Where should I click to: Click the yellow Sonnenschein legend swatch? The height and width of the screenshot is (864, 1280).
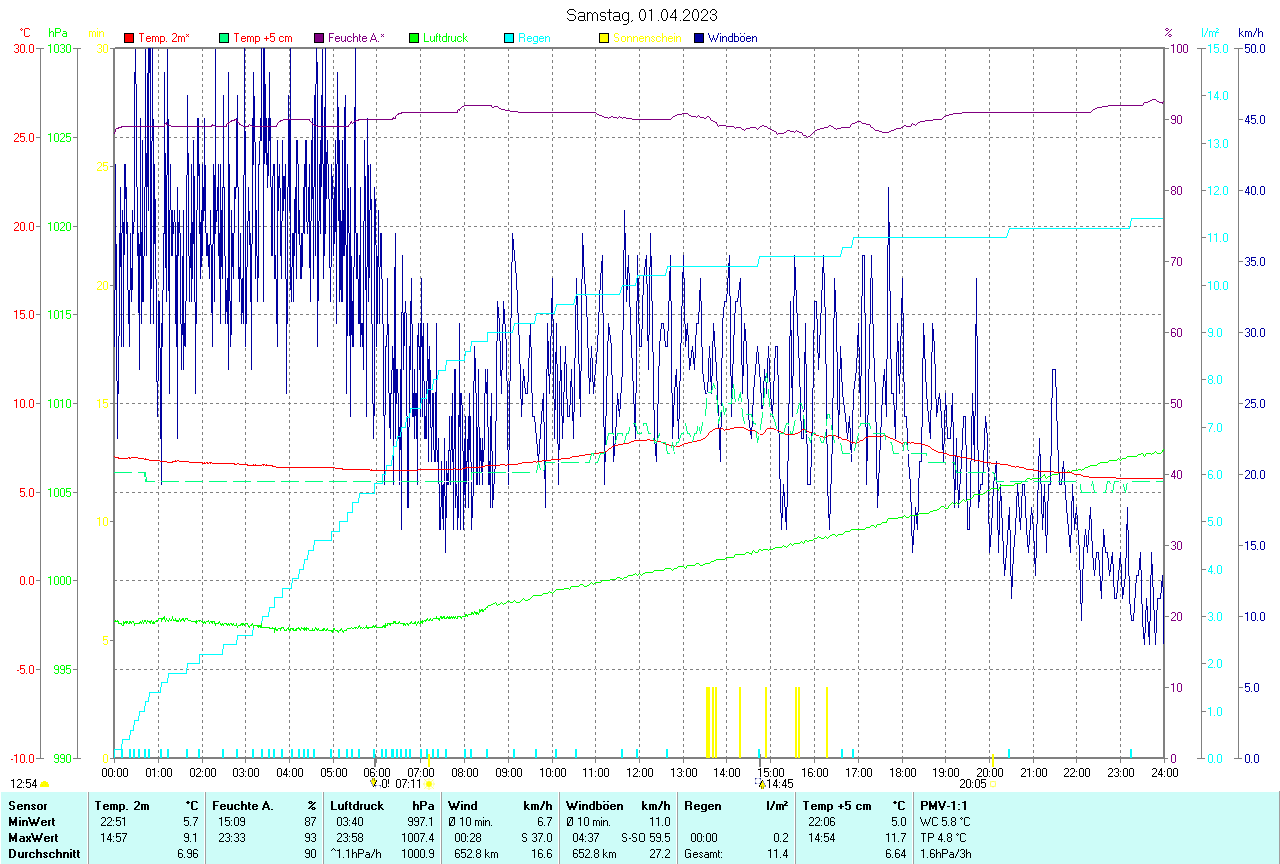tap(604, 38)
